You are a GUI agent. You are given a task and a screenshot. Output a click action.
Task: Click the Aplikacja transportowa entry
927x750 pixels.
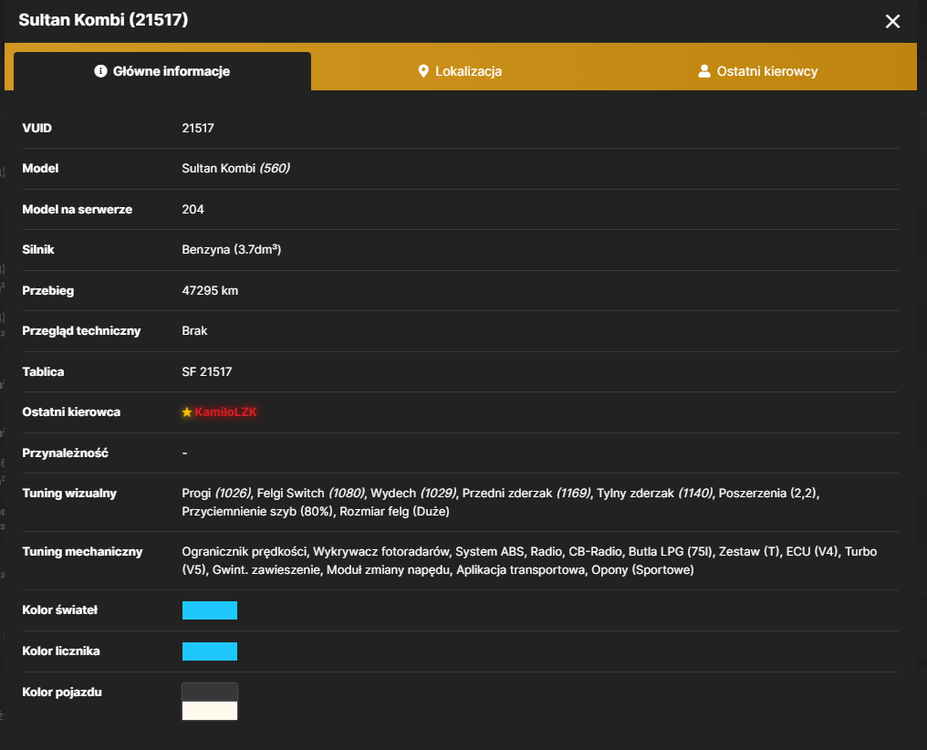pos(520,570)
